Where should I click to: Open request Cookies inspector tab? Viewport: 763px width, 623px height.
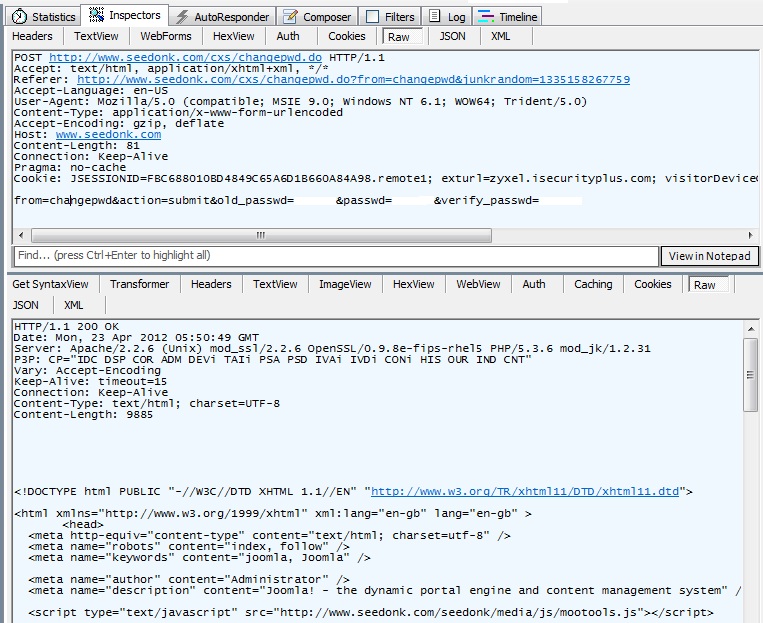click(x=346, y=37)
